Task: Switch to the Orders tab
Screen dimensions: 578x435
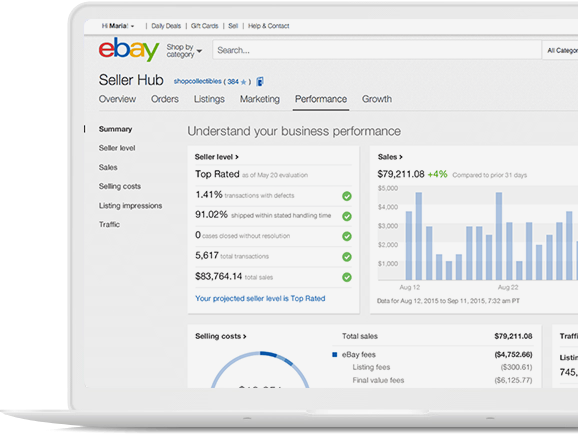Action: click(x=165, y=99)
